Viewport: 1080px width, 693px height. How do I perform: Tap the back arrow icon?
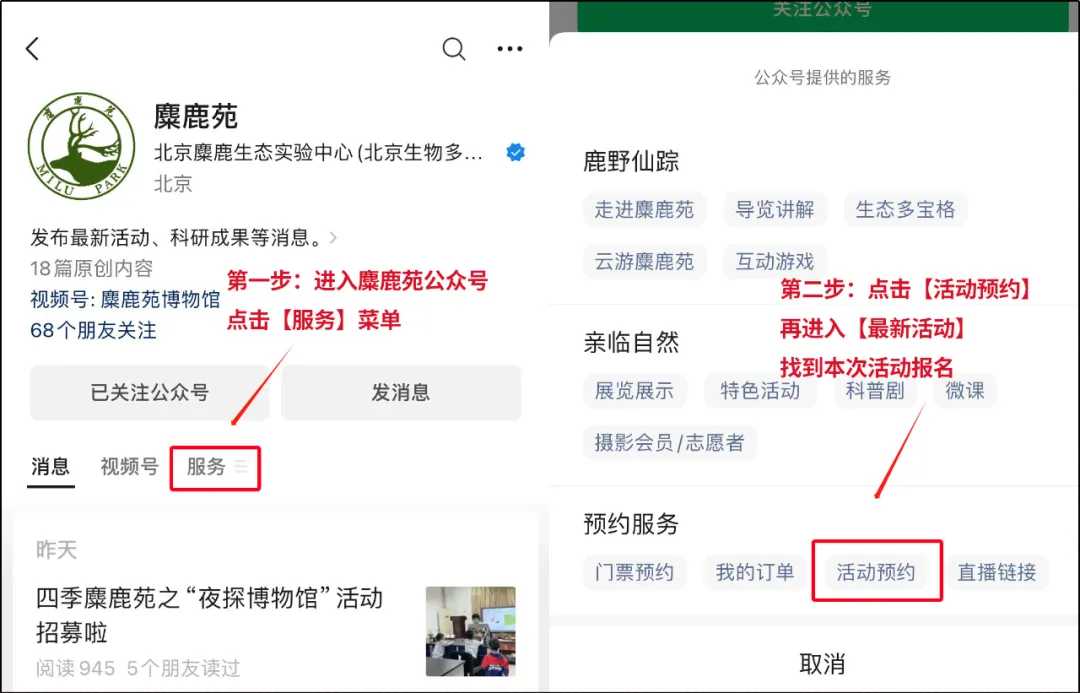(x=33, y=49)
